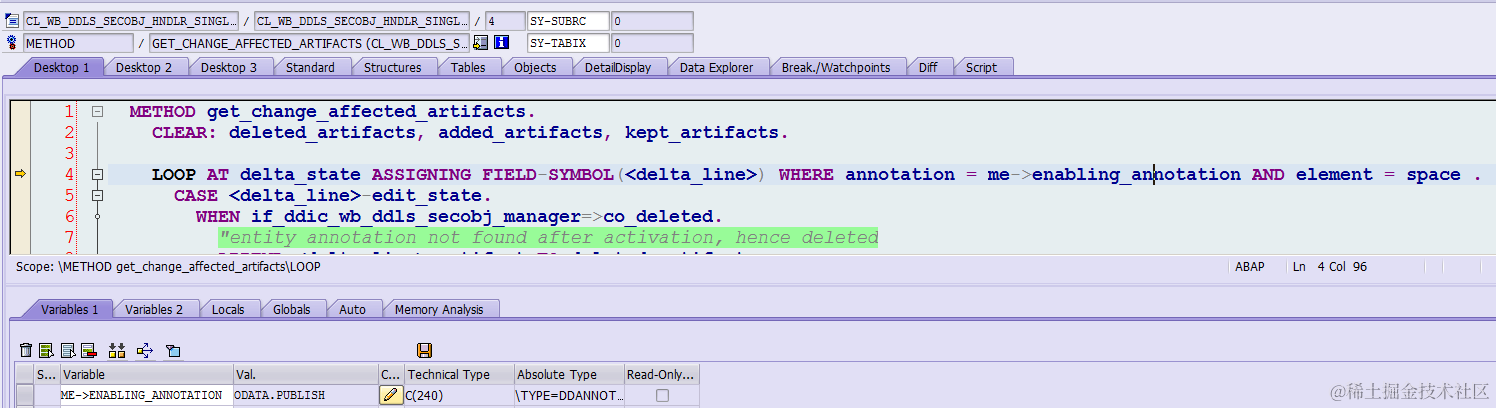Switch to the Variables 2 tab

pyautogui.click(x=154, y=310)
